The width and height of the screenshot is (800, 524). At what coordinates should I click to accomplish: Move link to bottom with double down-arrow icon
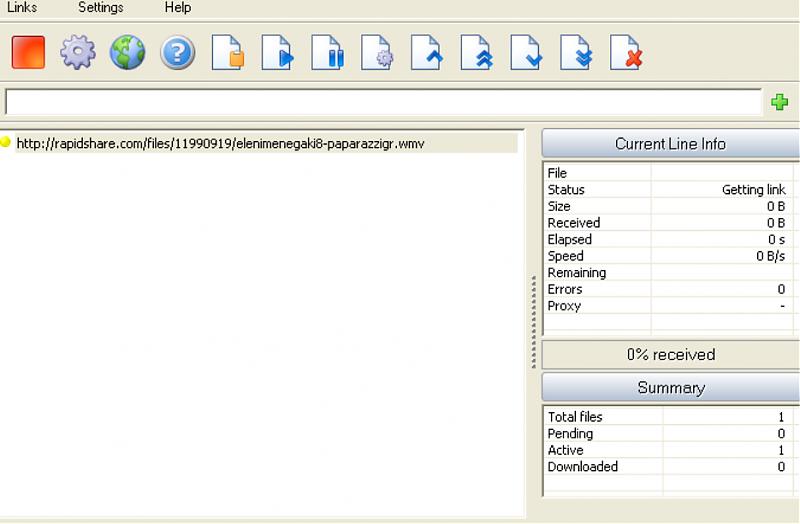pyautogui.click(x=576, y=52)
